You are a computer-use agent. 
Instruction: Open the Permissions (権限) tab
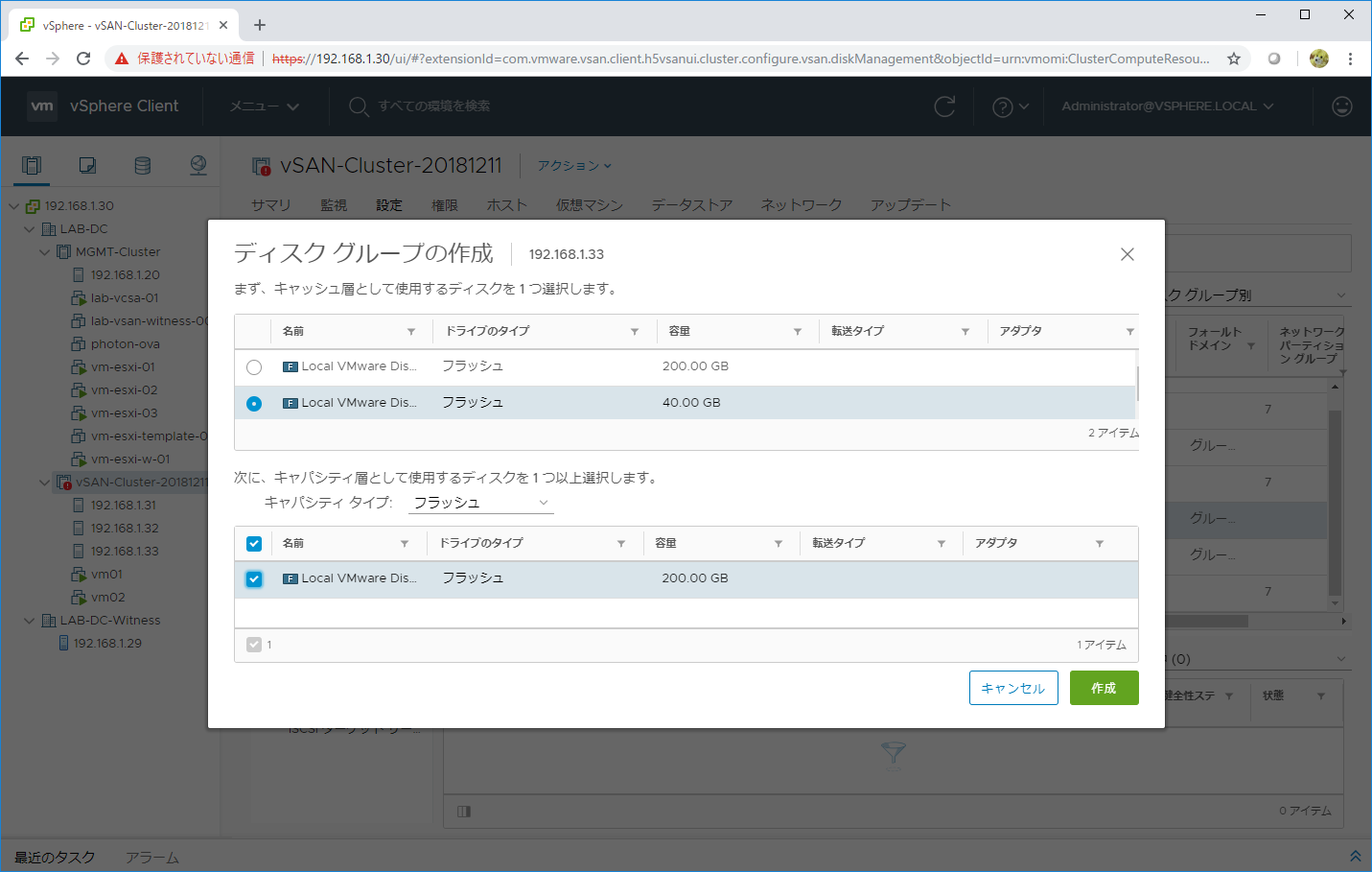(x=445, y=205)
